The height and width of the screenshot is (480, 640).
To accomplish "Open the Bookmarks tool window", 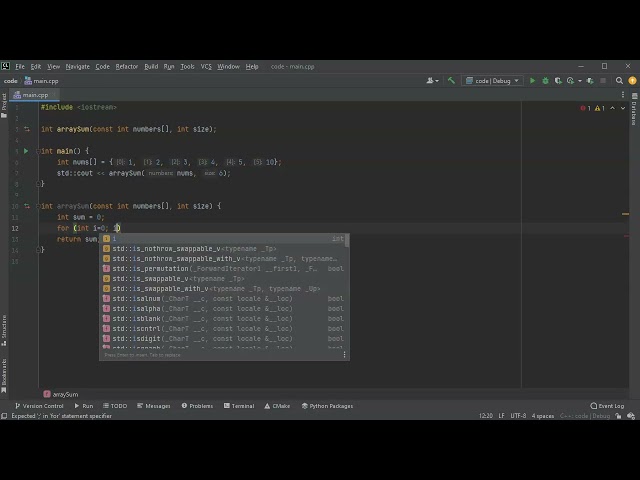I will (4, 376).
